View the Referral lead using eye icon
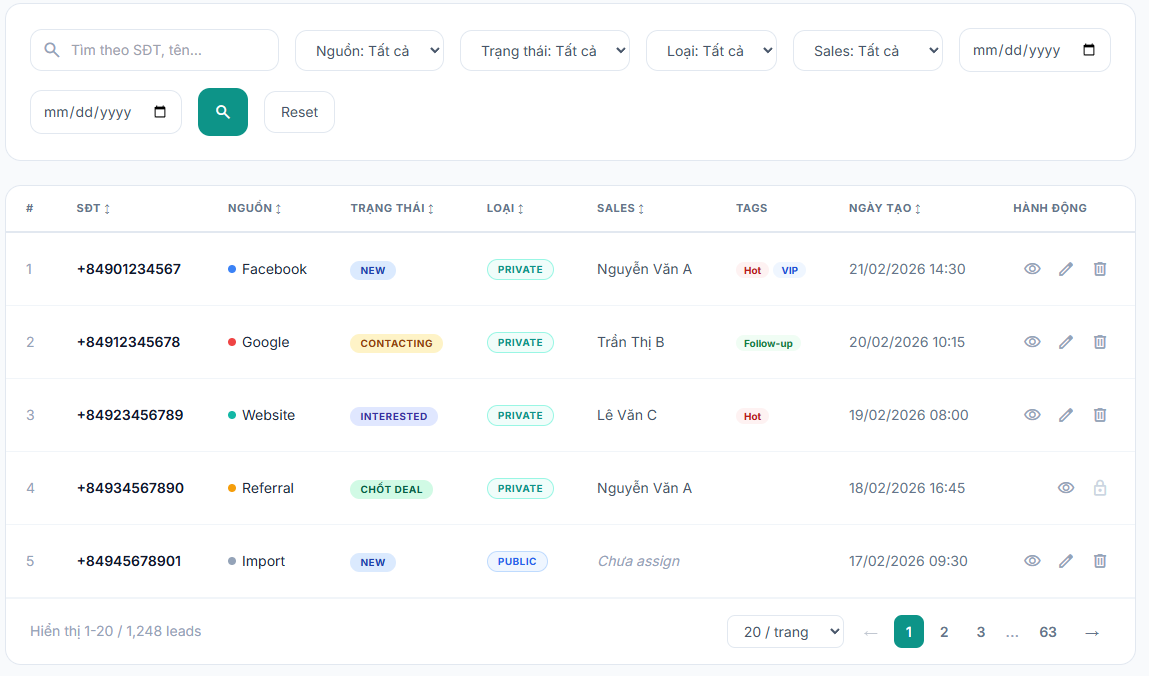This screenshot has width=1149, height=676. [x=1066, y=488]
